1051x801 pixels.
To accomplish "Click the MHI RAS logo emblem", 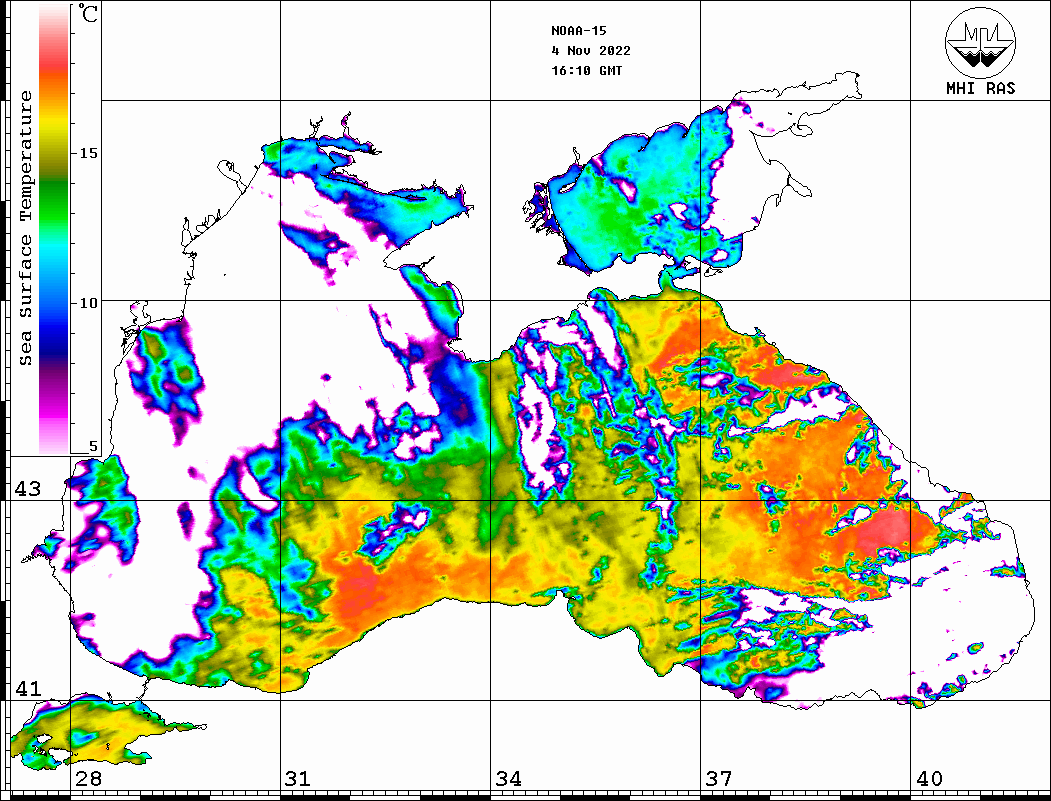I will [981, 42].
